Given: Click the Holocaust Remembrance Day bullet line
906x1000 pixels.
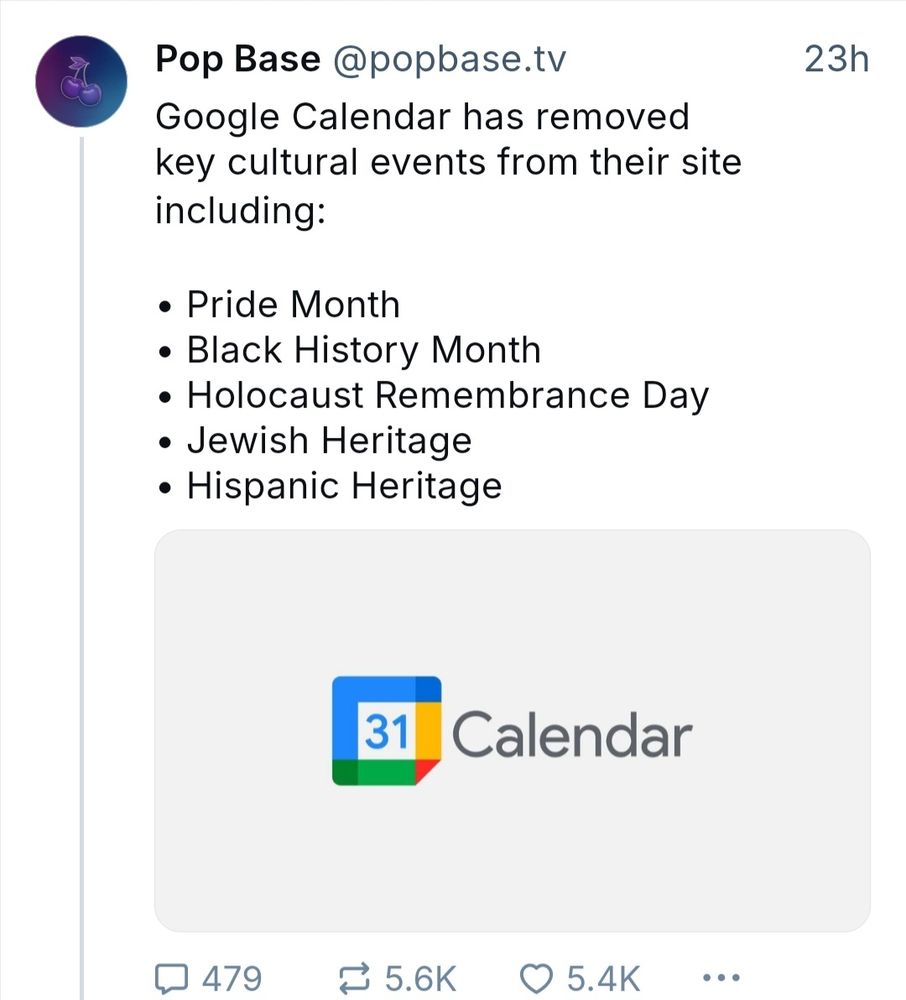Looking at the screenshot, I should (448, 396).
